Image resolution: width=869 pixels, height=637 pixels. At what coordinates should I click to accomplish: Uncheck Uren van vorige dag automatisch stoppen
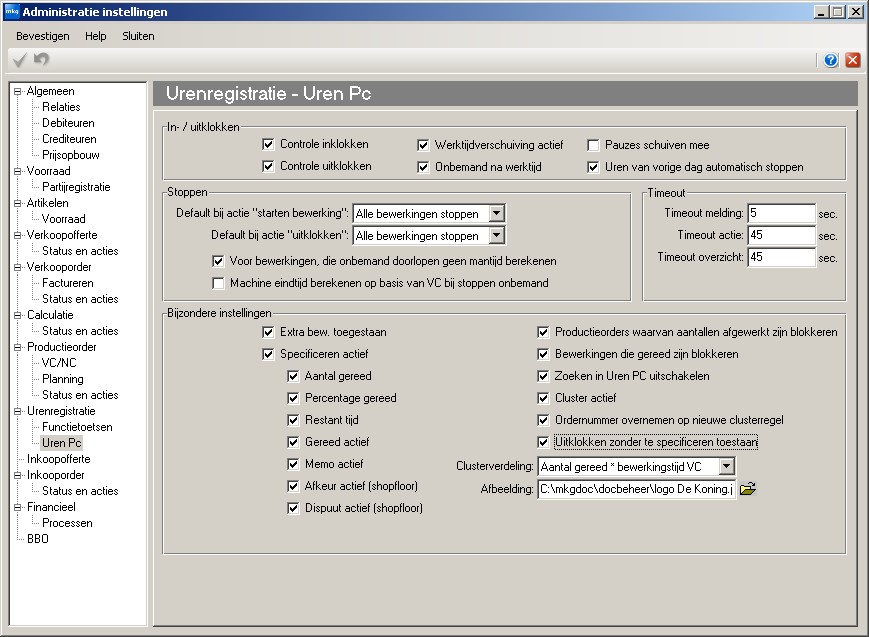[593, 167]
